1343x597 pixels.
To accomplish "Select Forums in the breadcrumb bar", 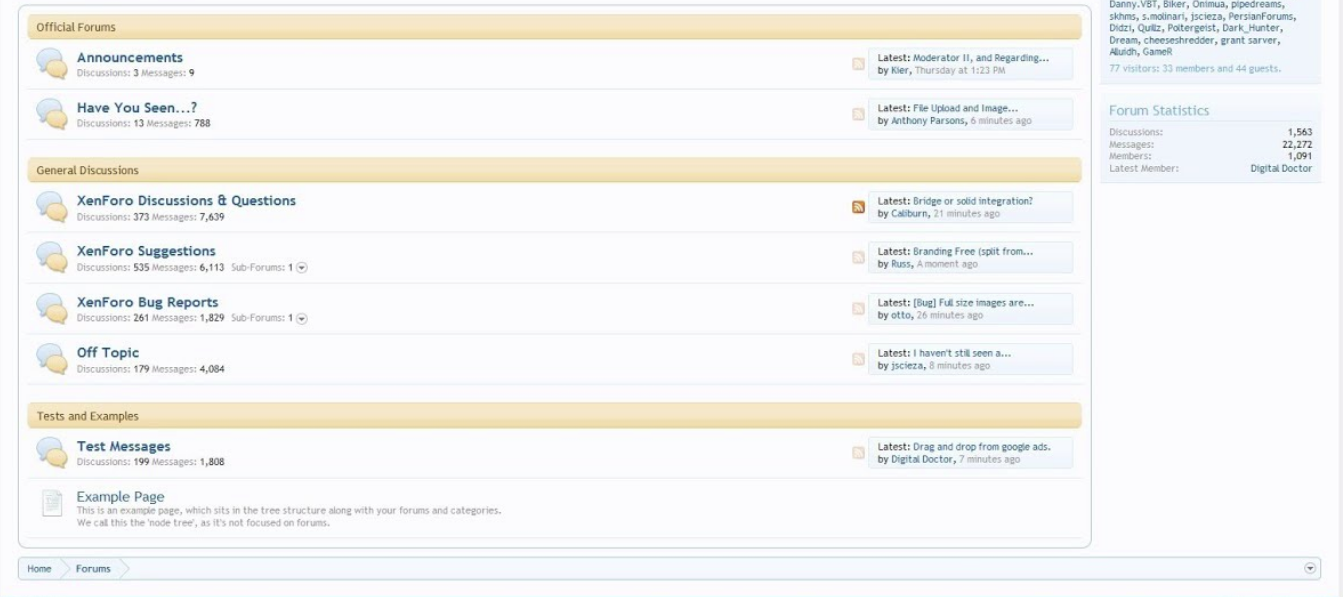I will point(93,569).
